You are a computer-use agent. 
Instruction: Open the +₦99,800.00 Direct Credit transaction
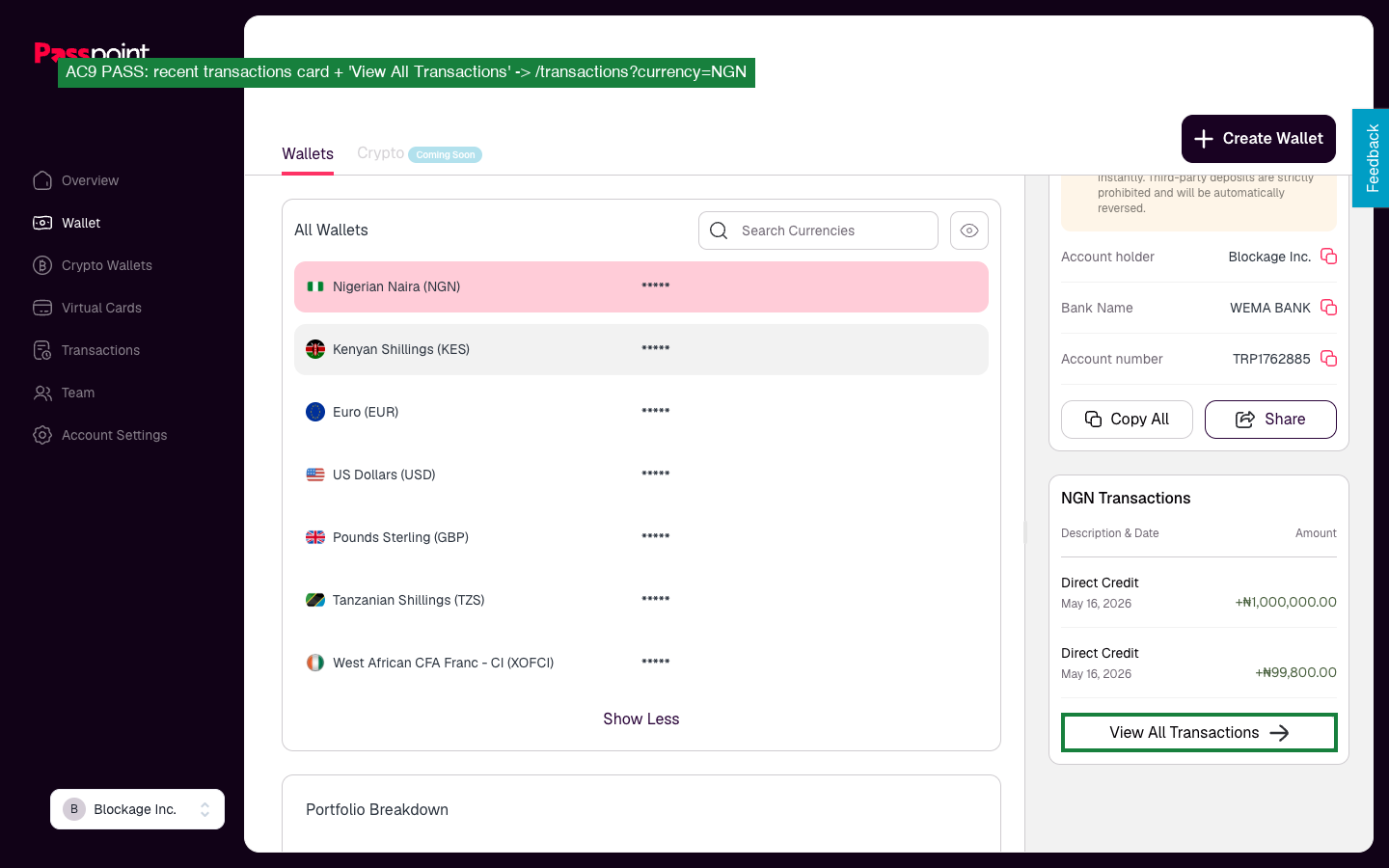1199,663
